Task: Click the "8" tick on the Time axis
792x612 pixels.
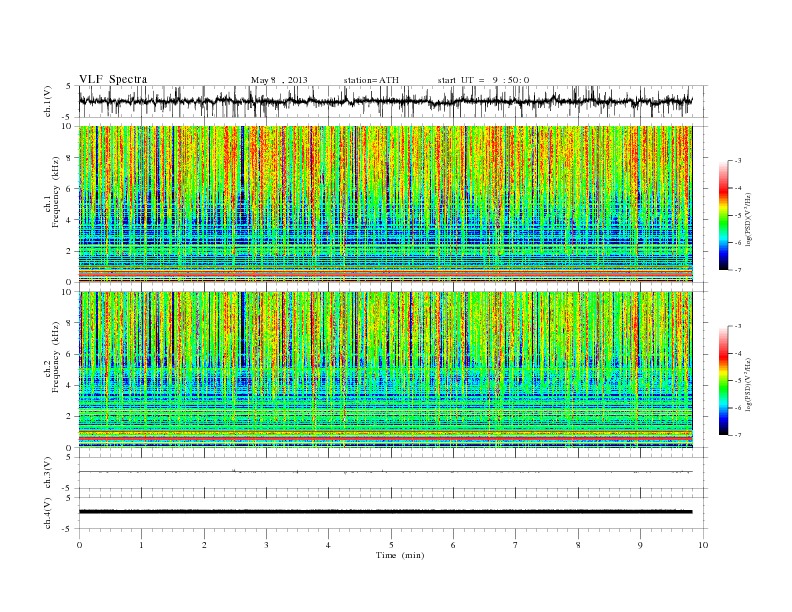Action: tap(578, 545)
